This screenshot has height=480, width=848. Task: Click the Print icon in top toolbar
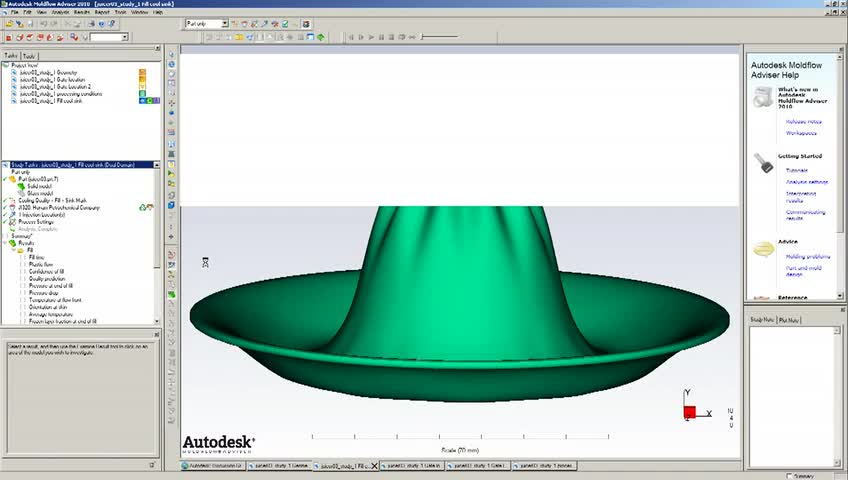tap(91, 24)
